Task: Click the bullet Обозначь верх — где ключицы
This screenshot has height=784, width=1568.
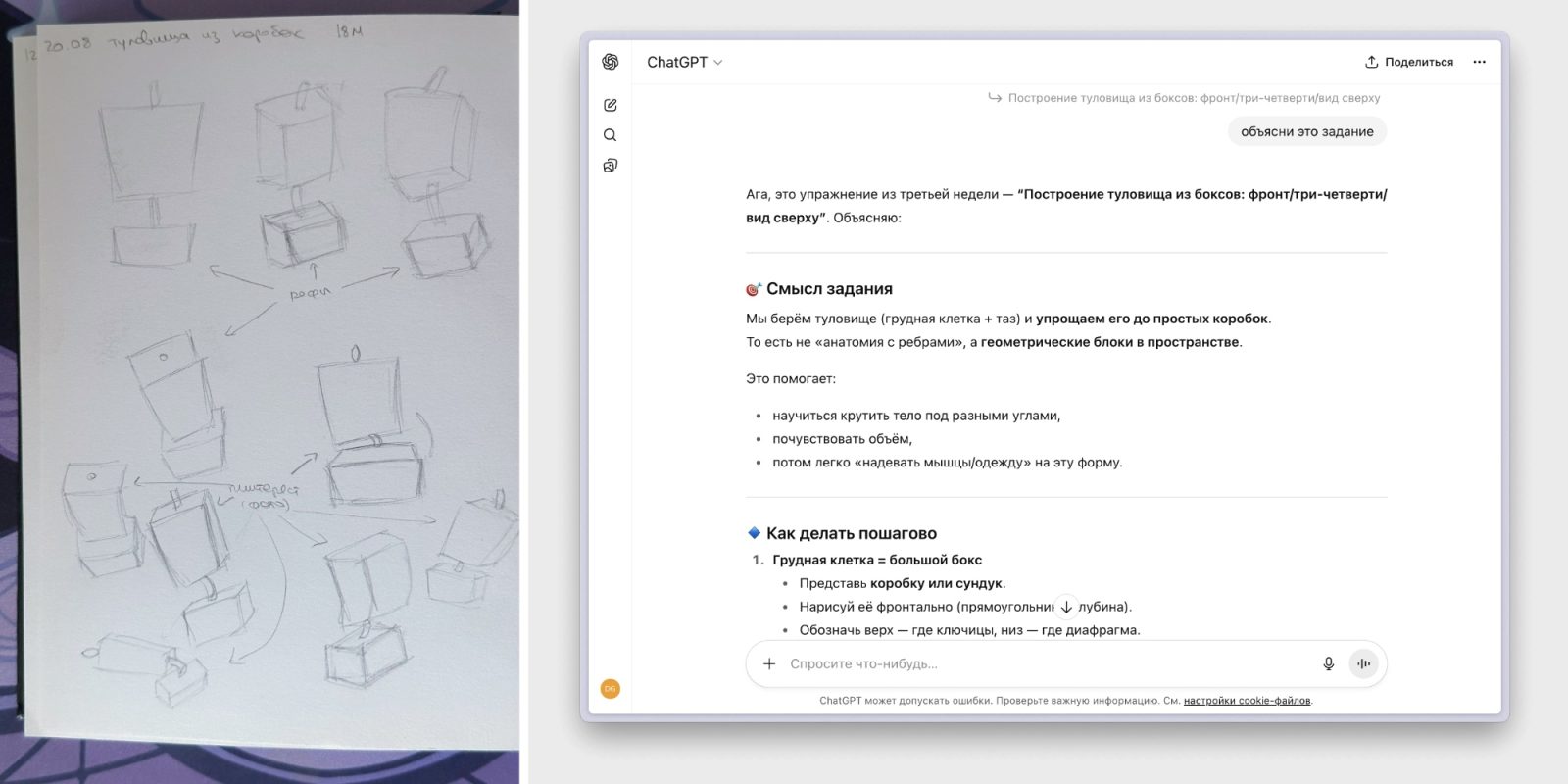Action: [x=969, y=630]
